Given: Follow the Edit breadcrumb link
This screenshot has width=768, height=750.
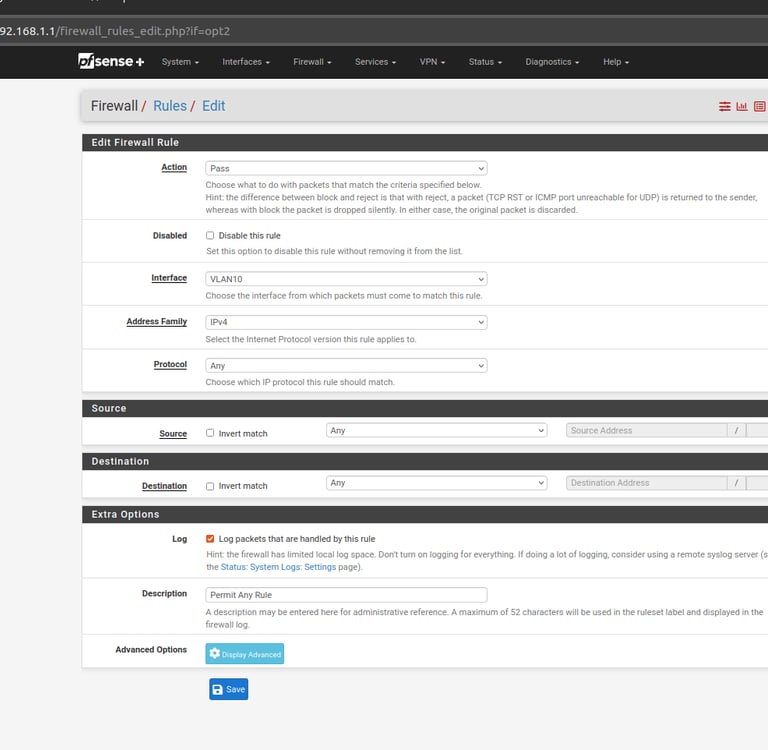Looking at the screenshot, I should [x=214, y=106].
